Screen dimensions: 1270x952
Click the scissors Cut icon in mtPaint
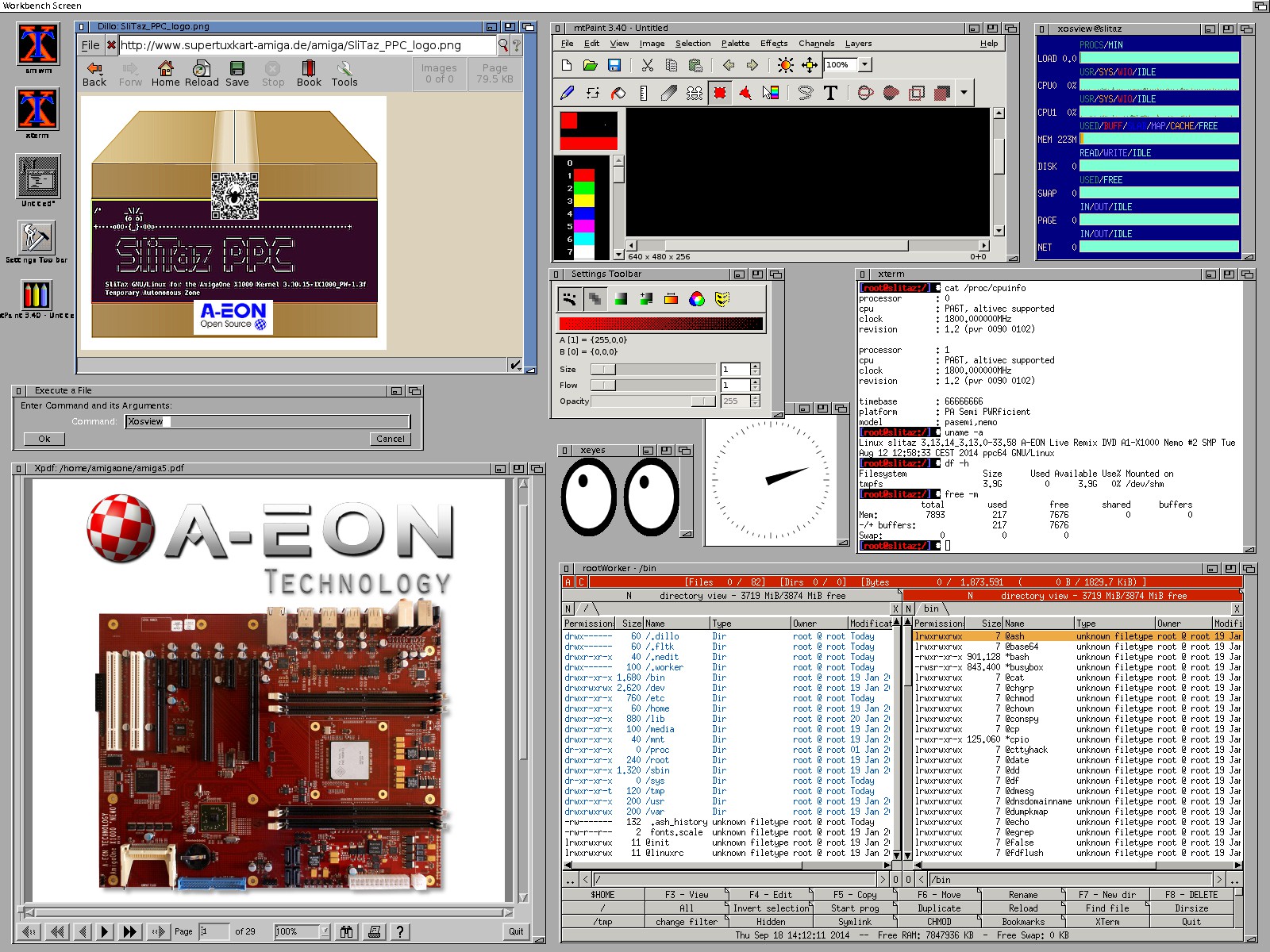(x=647, y=65)
